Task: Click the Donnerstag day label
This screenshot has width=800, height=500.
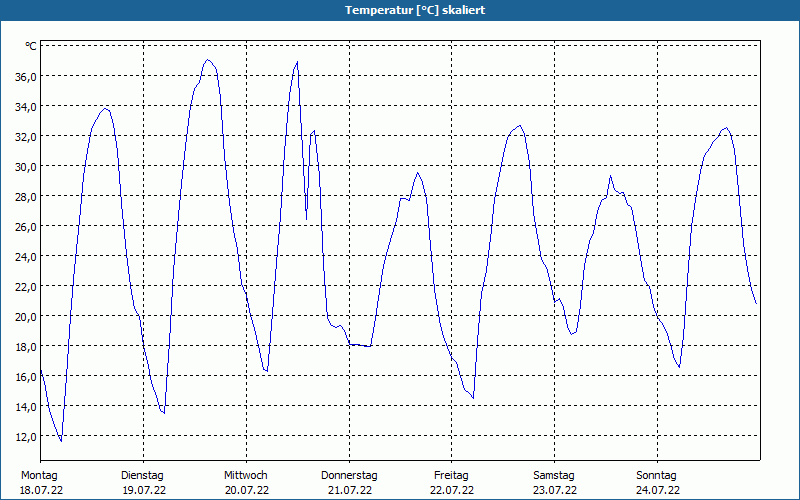Action: [349, 476]
